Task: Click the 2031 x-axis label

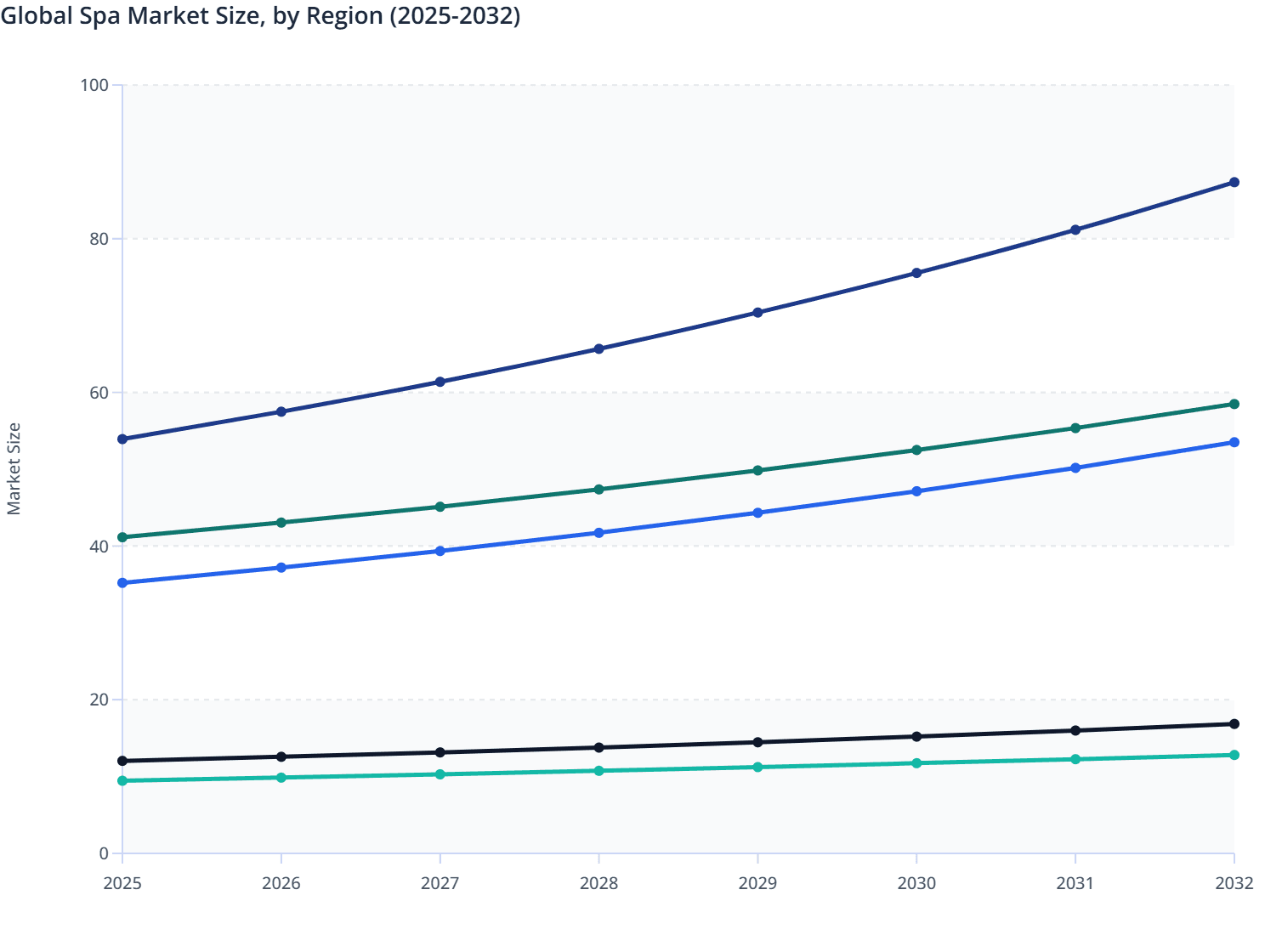Action: 1075,884
